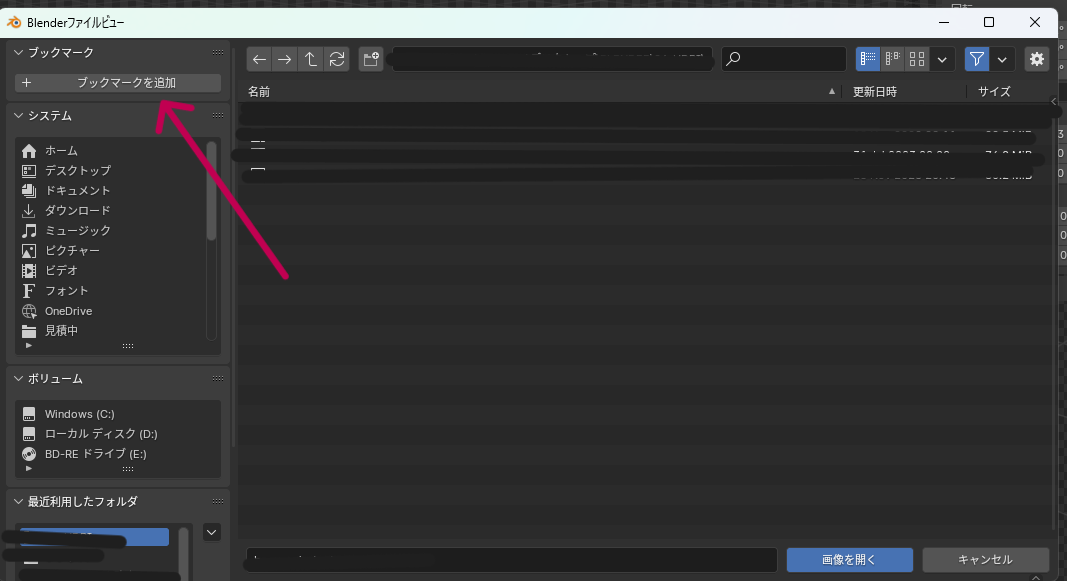Go to parent directory arrow
This screenshot has height=581, width=1067.
point(311,59)
